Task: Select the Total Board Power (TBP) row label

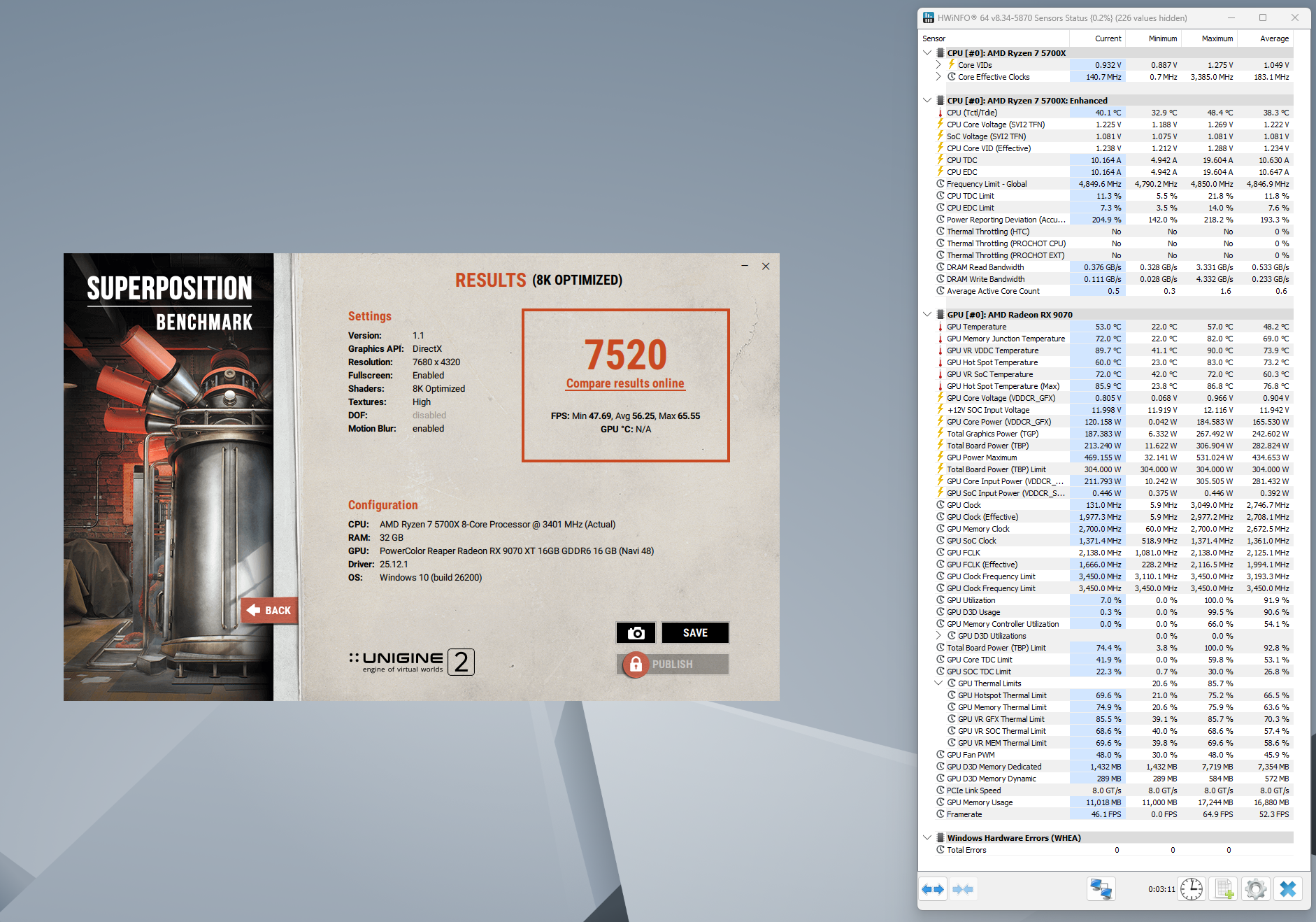Action: pos(987,446)
